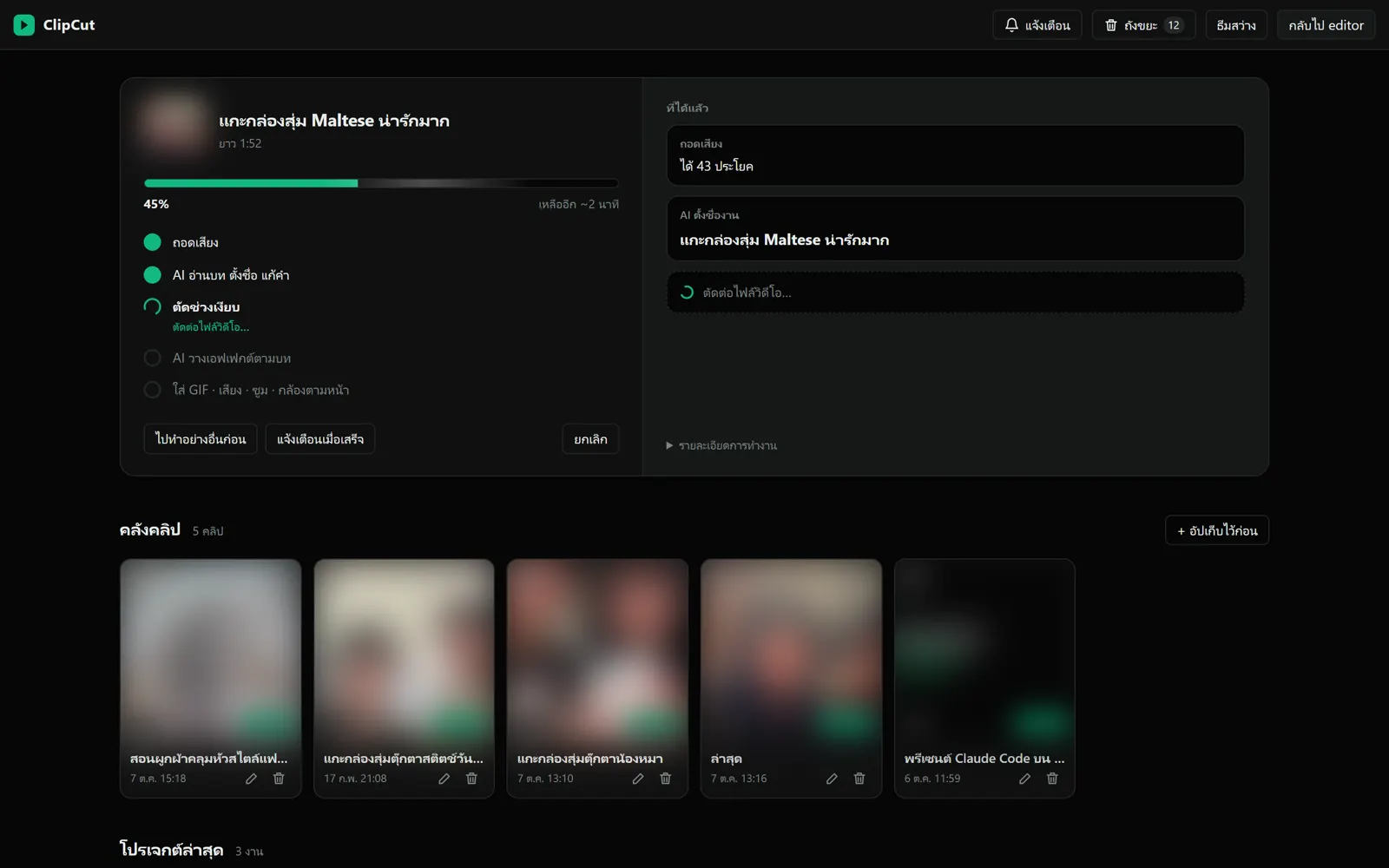1389x868 pixels.
Task: Click the ตัดต่อไฟล์วิดีโอ... loading card
Action: (x=955, y=293)
